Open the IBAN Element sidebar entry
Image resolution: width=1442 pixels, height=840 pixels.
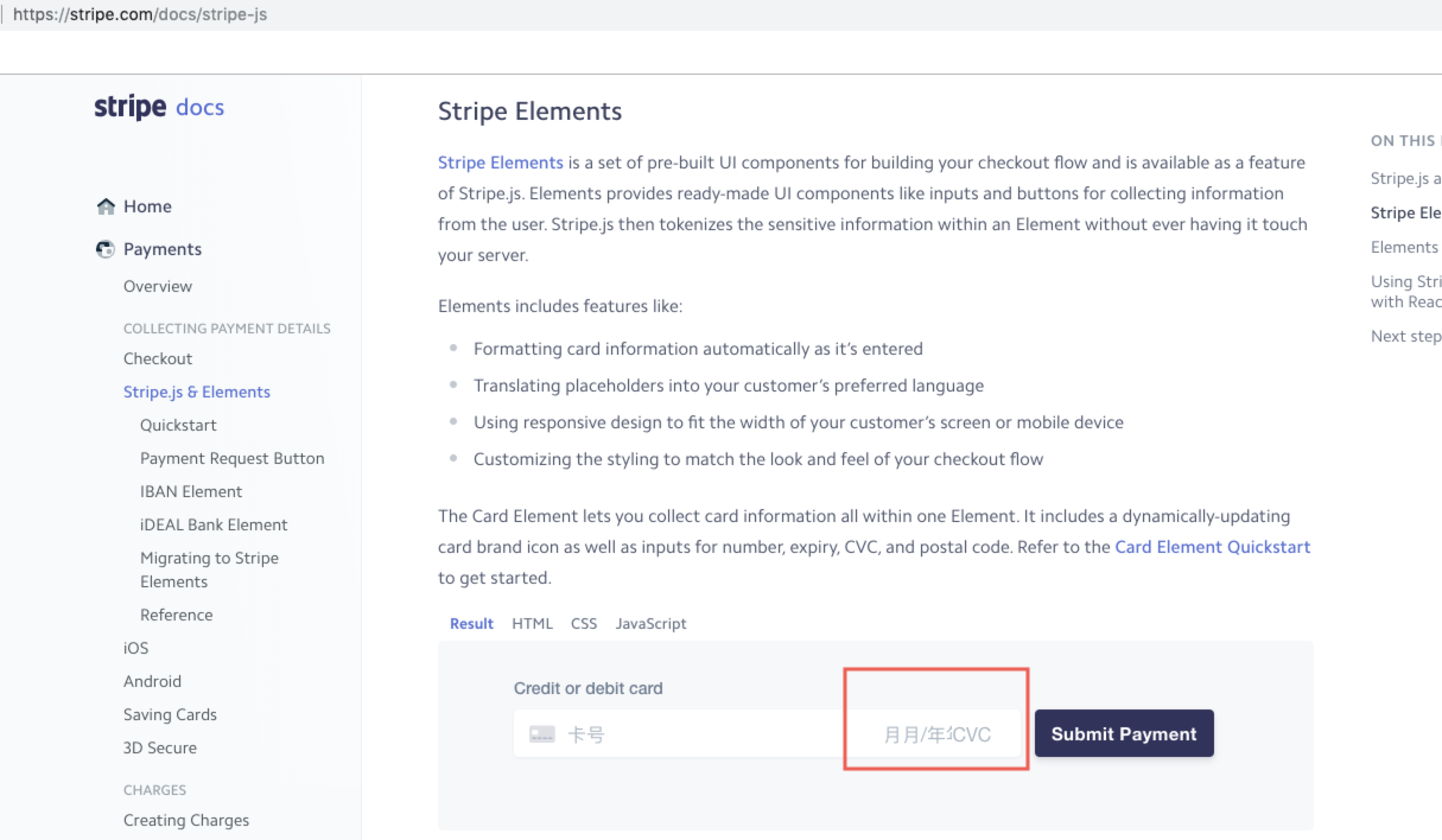coord(190,491)
